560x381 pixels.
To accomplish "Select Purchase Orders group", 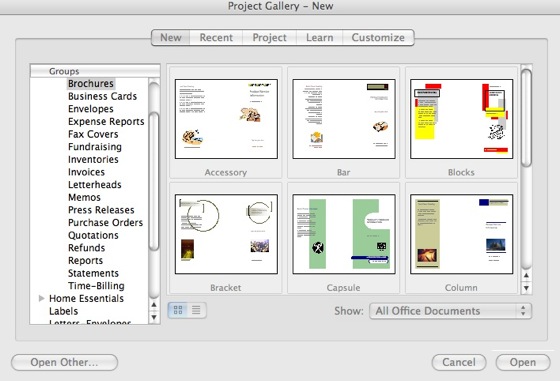I will click(x=105, y=222).
